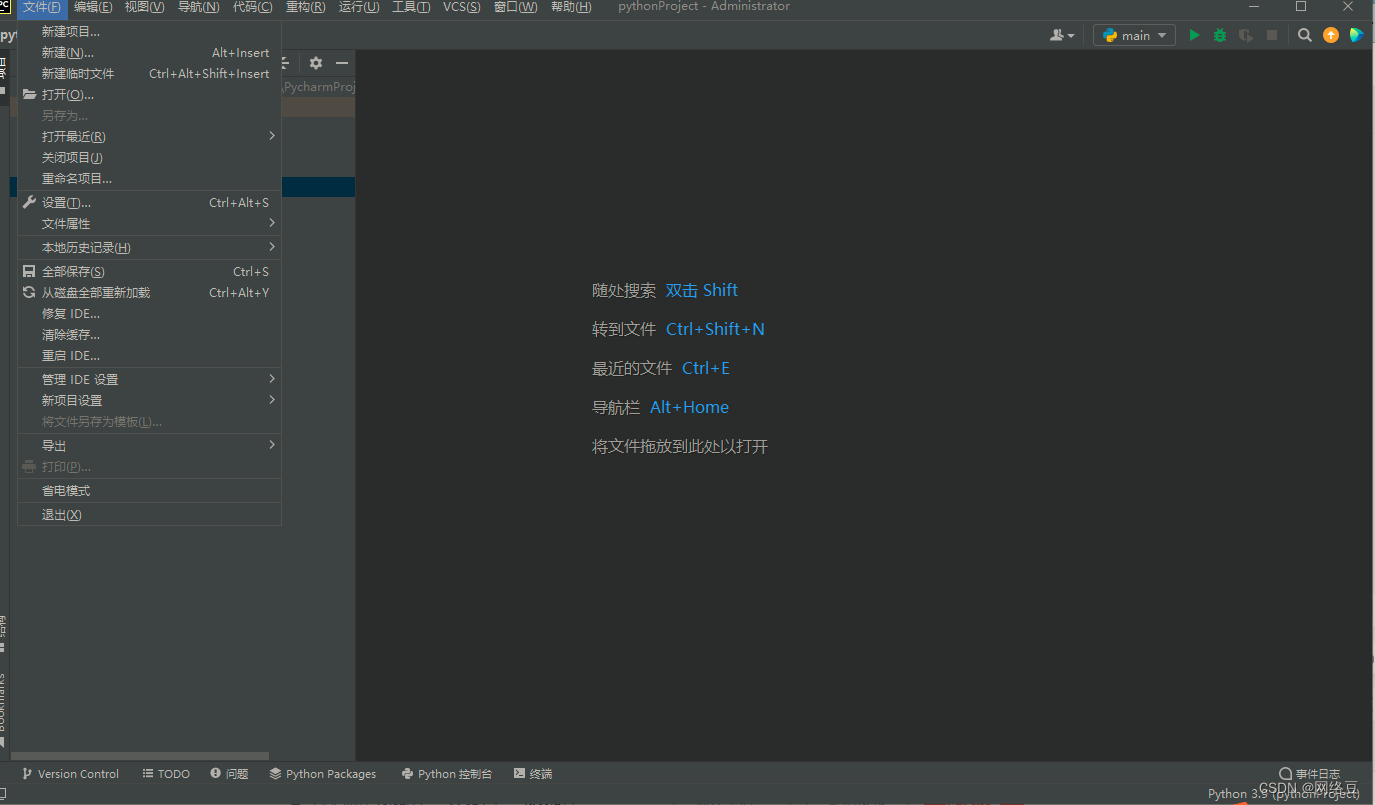1375x805 pixels.
Task: Click the Alt+Home navigation bar hint
Action: [689, 407]
